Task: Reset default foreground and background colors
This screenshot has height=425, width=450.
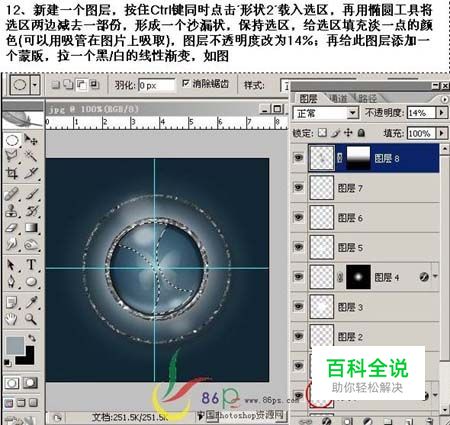Action: click(7, 362)
